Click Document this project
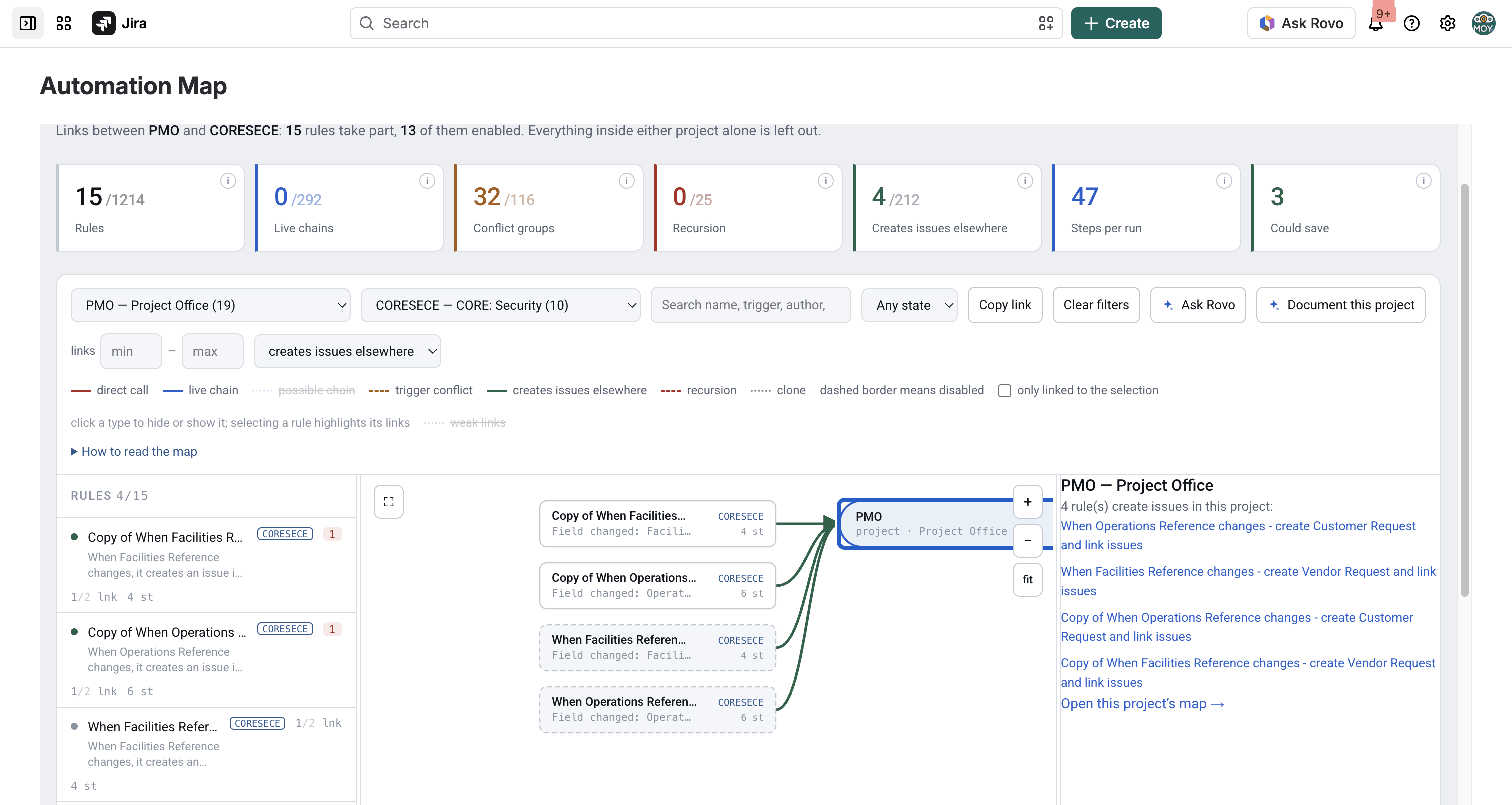The width and height of the screenshot is (1512, 805). point(1340,305)
